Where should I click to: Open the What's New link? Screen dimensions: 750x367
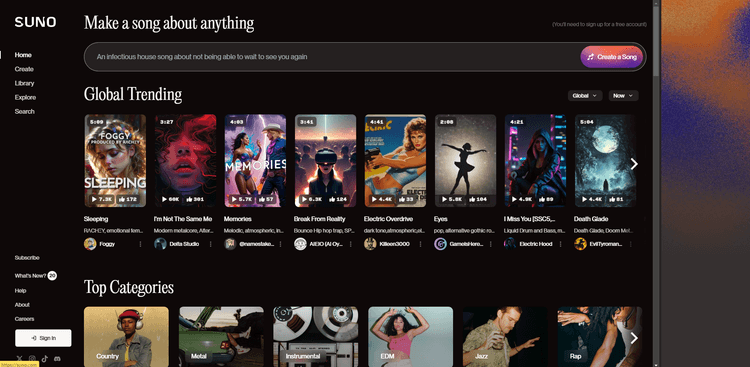[x=30, y=276]
